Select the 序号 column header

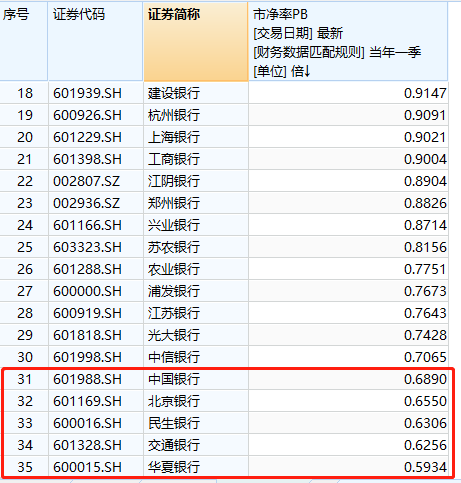24,42
